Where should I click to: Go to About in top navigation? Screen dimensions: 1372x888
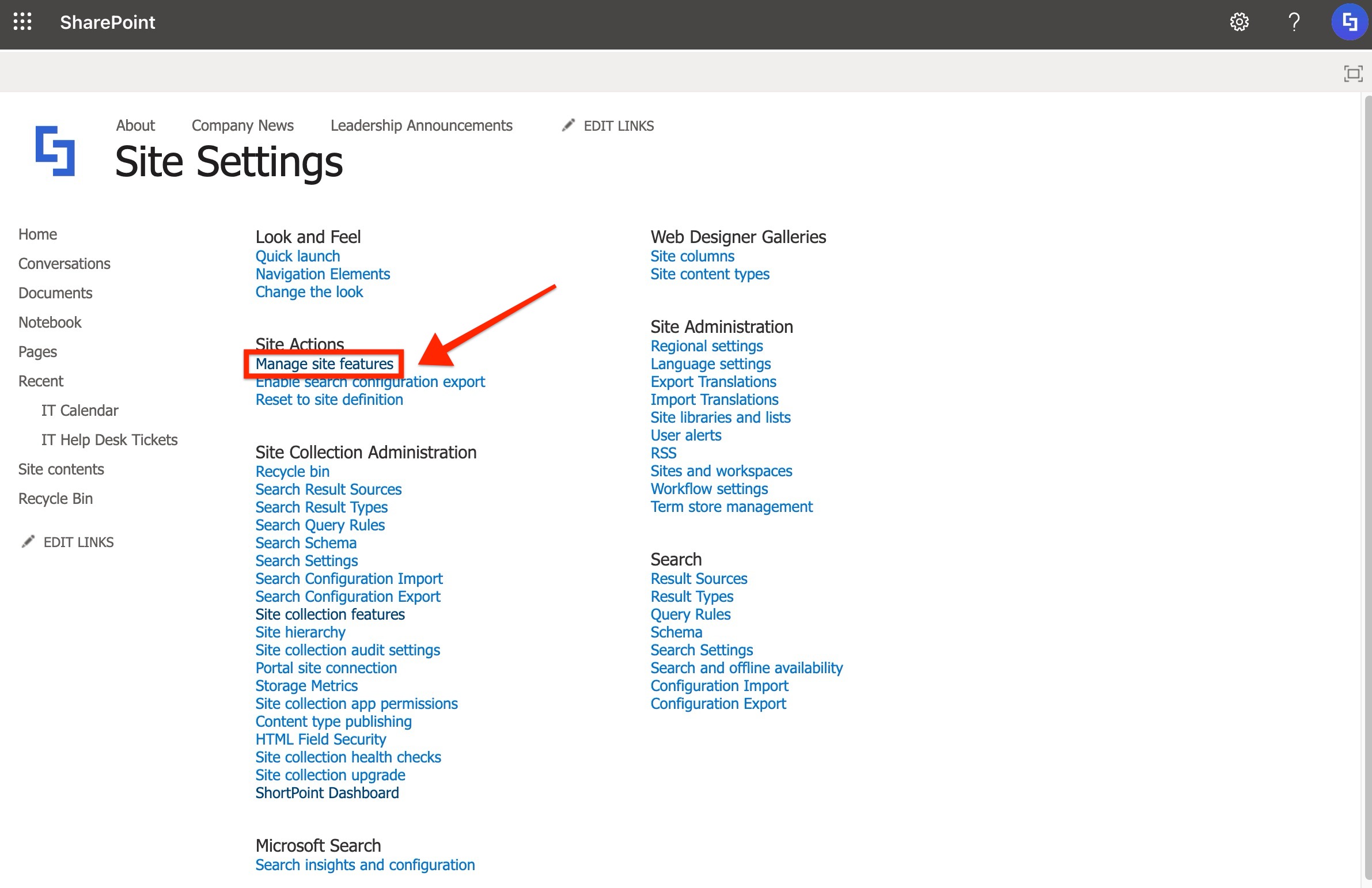click(135, 126)
